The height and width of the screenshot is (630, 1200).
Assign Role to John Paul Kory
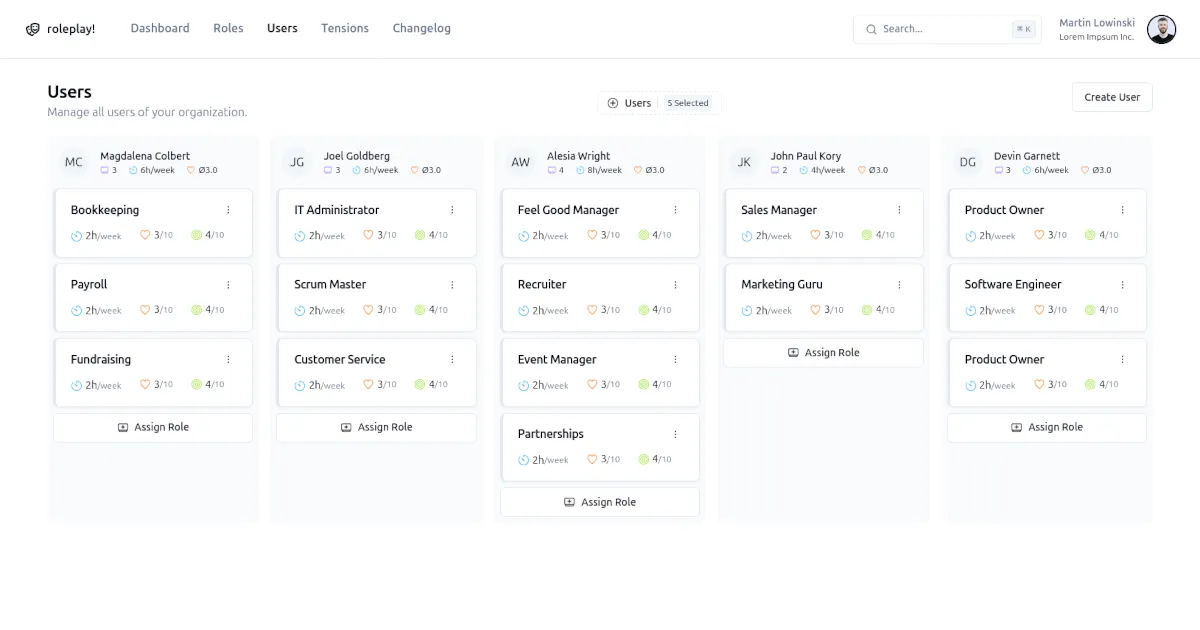pos(823,353)
